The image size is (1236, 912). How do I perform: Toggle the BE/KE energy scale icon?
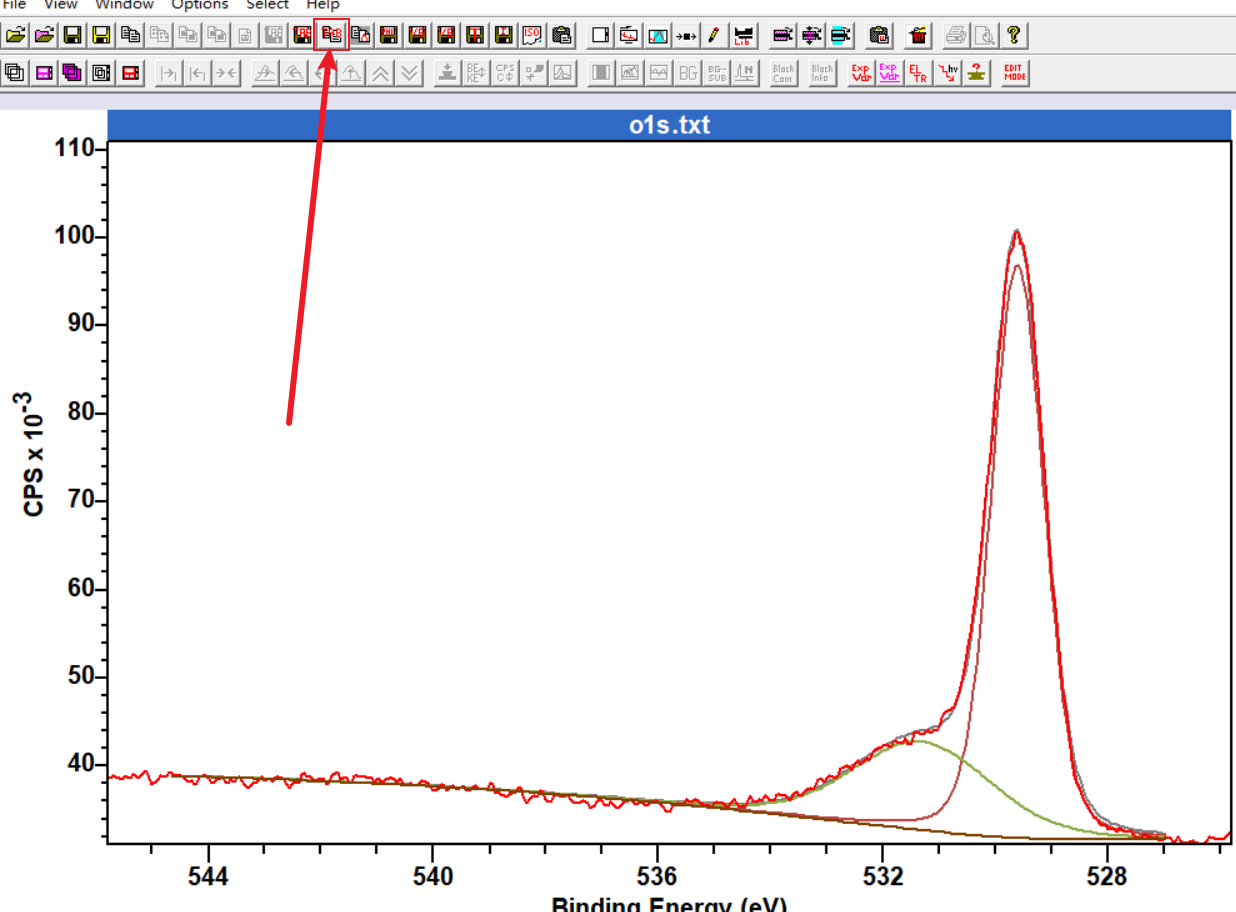click(x=475, y=73)
